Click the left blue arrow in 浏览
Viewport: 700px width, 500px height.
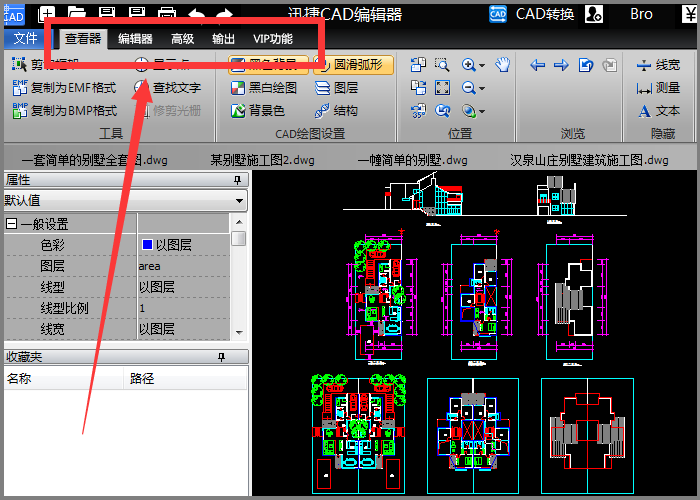coord(538,65)
